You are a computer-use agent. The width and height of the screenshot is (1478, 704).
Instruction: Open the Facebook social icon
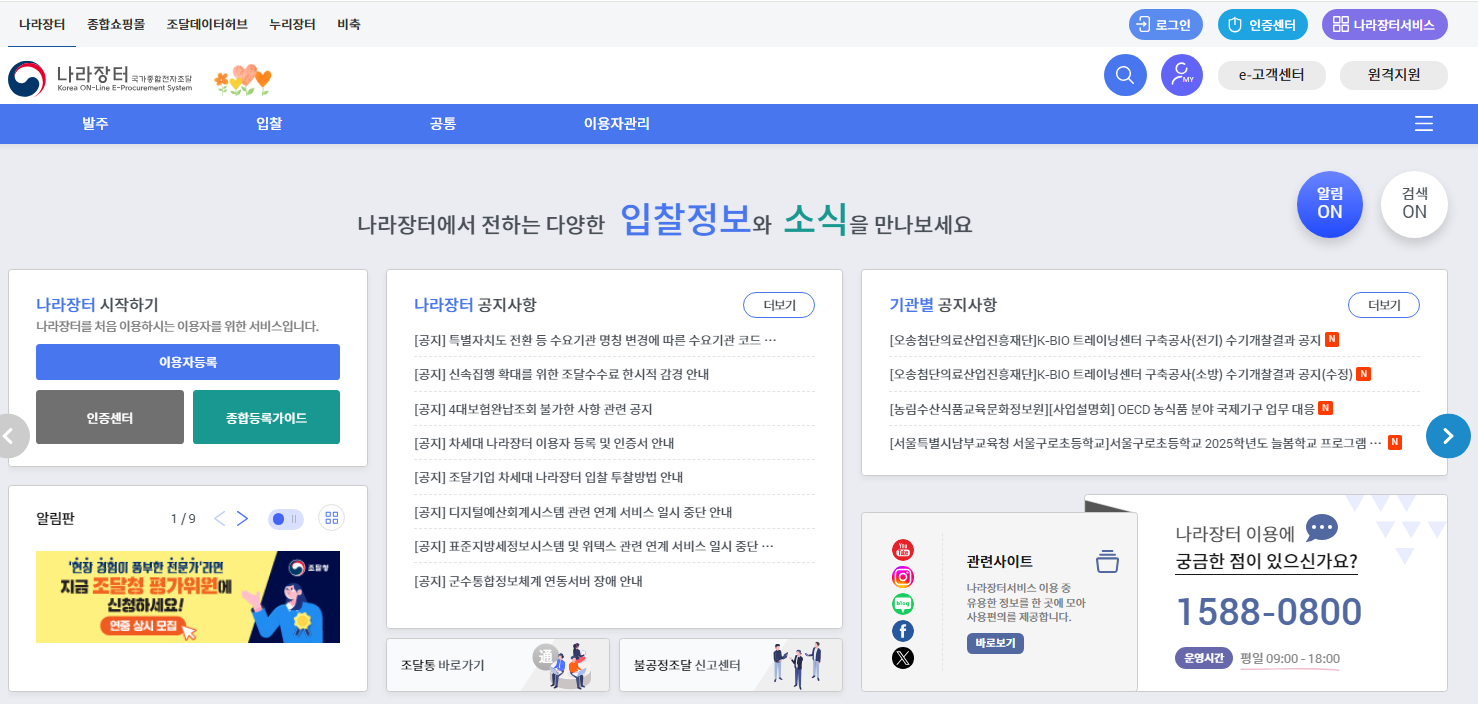coord(903,630)
